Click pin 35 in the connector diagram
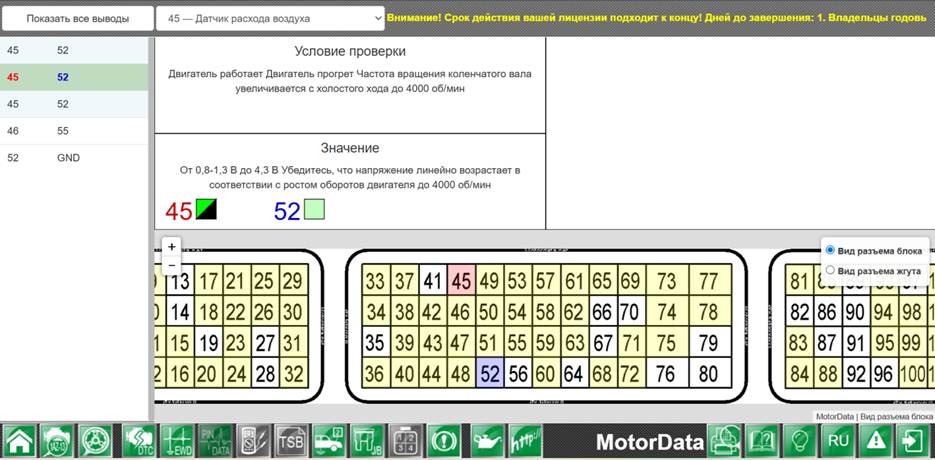Viewport: 935px width, 460px height. [x=376, y=342]
